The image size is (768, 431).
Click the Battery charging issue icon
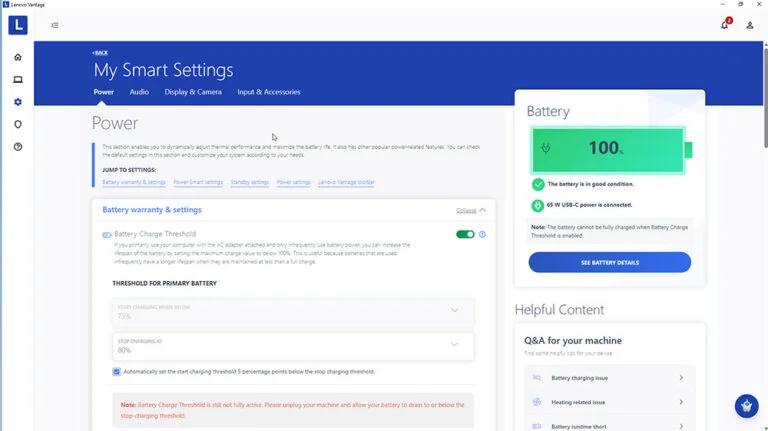coord(537,378)
